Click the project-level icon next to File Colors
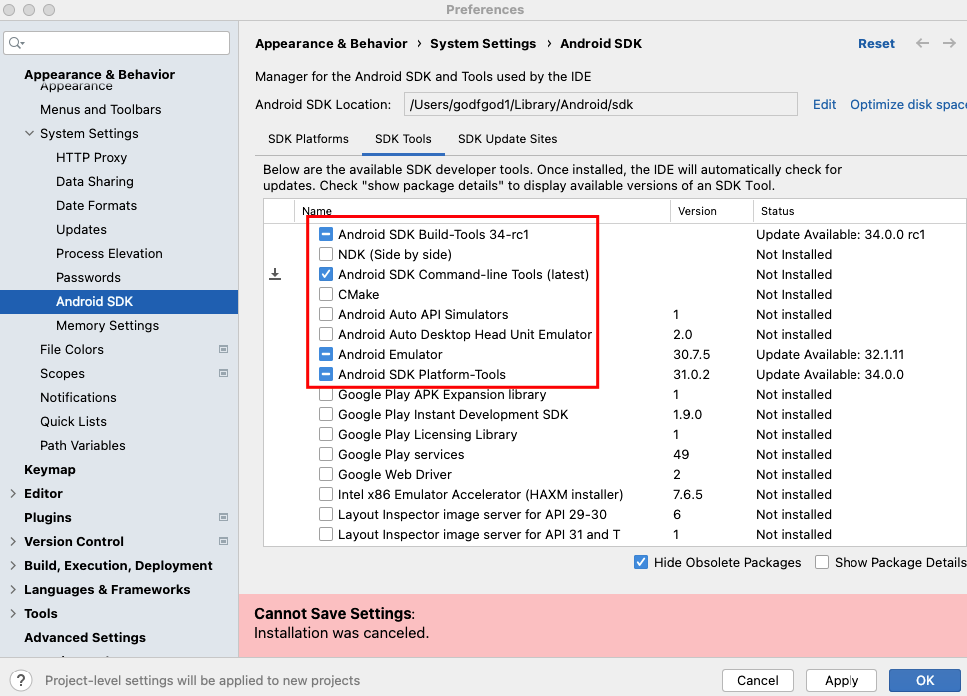The image size is (967, 696). coord(223,350)
